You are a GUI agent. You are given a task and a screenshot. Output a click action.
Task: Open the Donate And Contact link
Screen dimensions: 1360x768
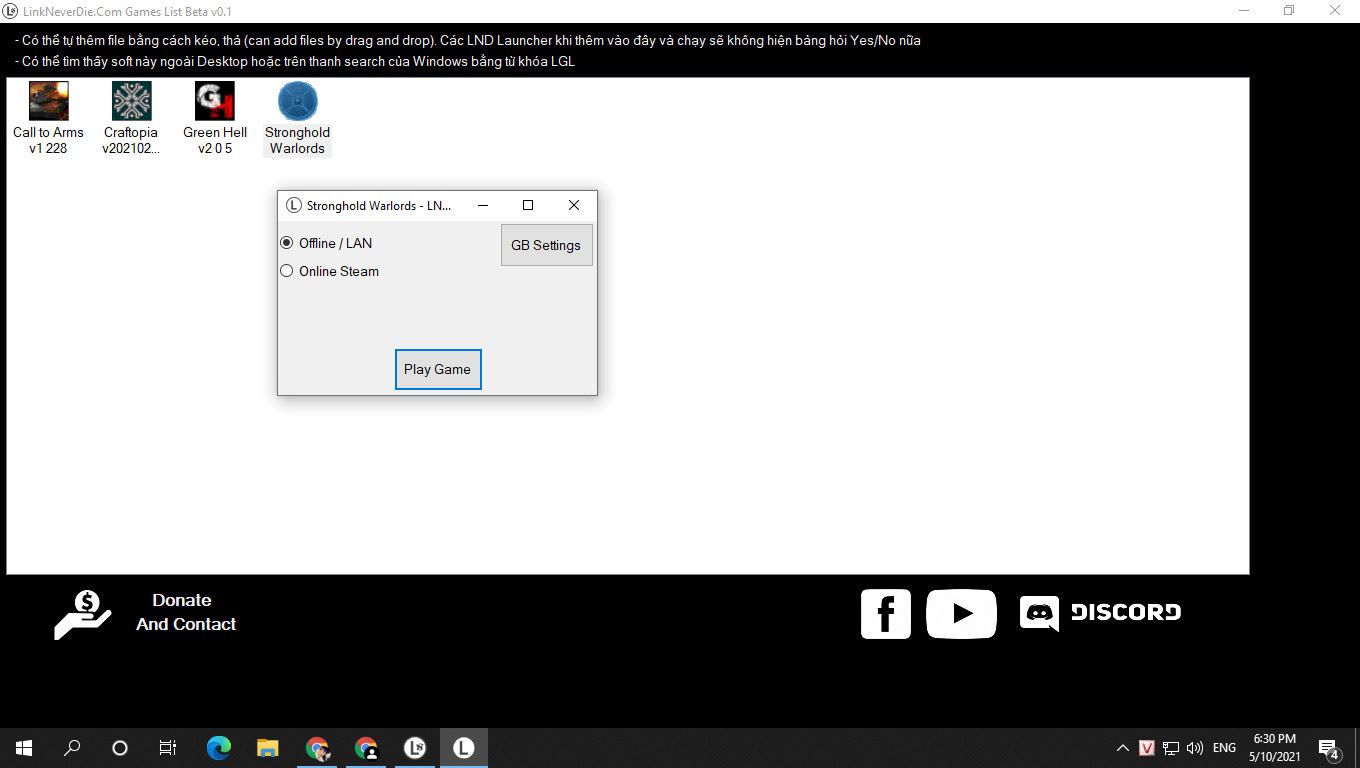click(x=186, y=612)
